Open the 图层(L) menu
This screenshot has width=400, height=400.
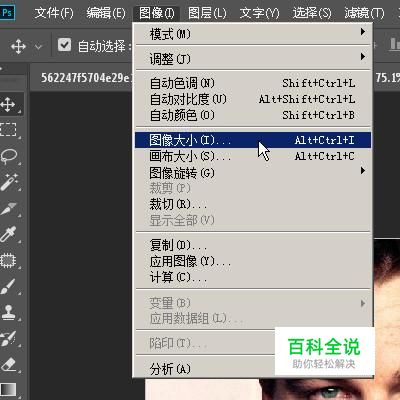point(207,13)
